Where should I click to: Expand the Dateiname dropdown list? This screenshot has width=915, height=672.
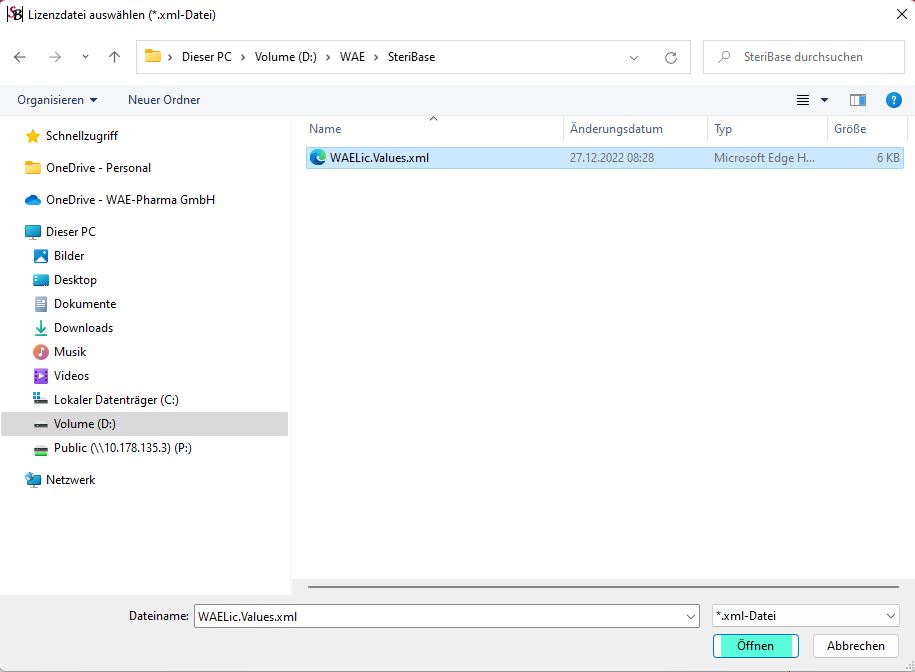pyautogui.click(x=691, y=617)
